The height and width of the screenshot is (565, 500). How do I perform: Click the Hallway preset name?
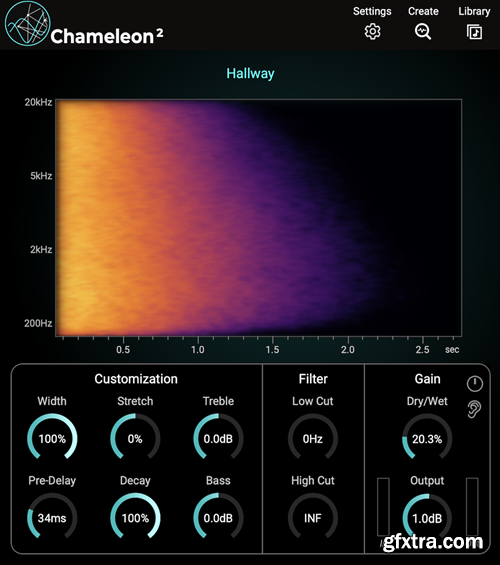pyautogui.click(x=250, y=74)
